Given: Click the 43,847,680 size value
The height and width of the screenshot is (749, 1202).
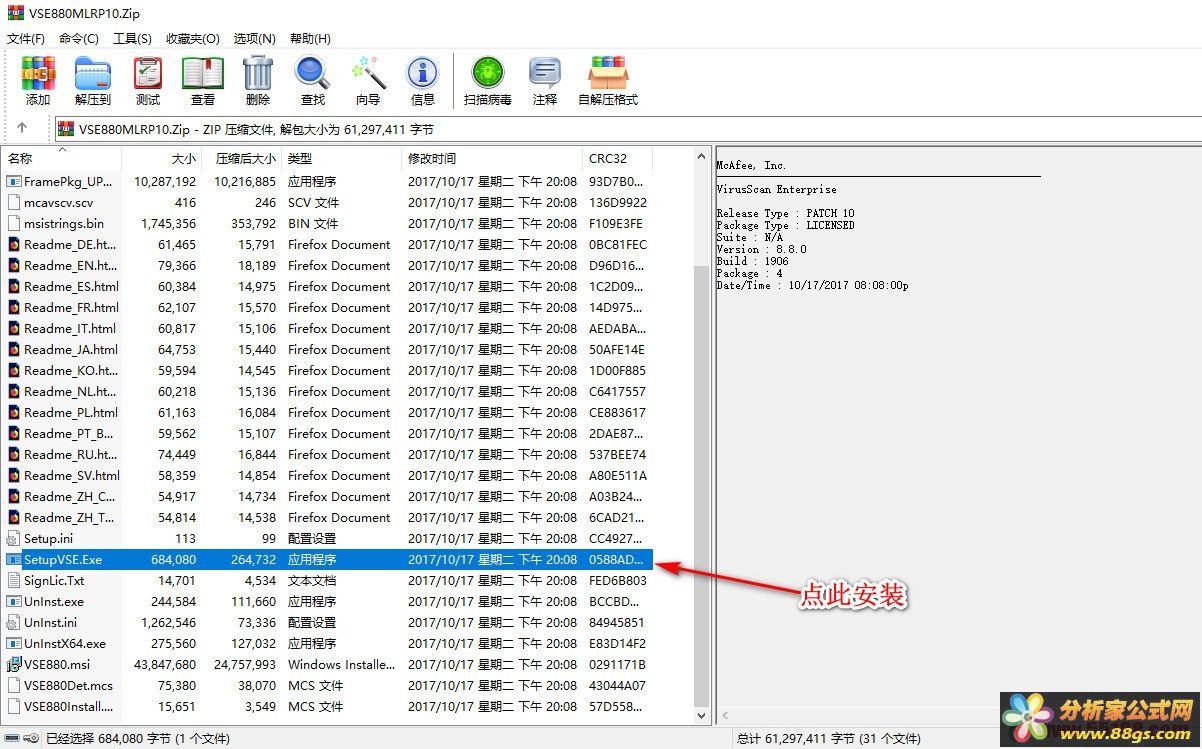Looking at the screenshot, I should tap(165, 664).
